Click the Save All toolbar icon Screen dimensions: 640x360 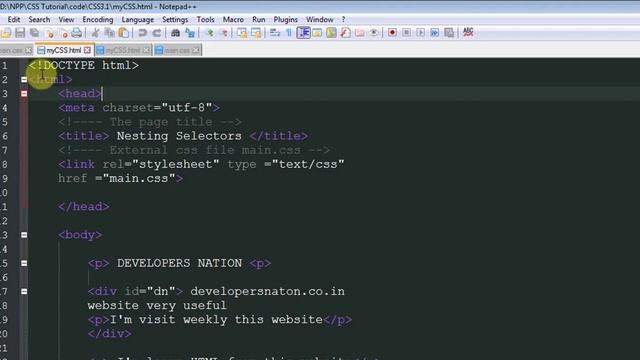click(x=34, y=33)
